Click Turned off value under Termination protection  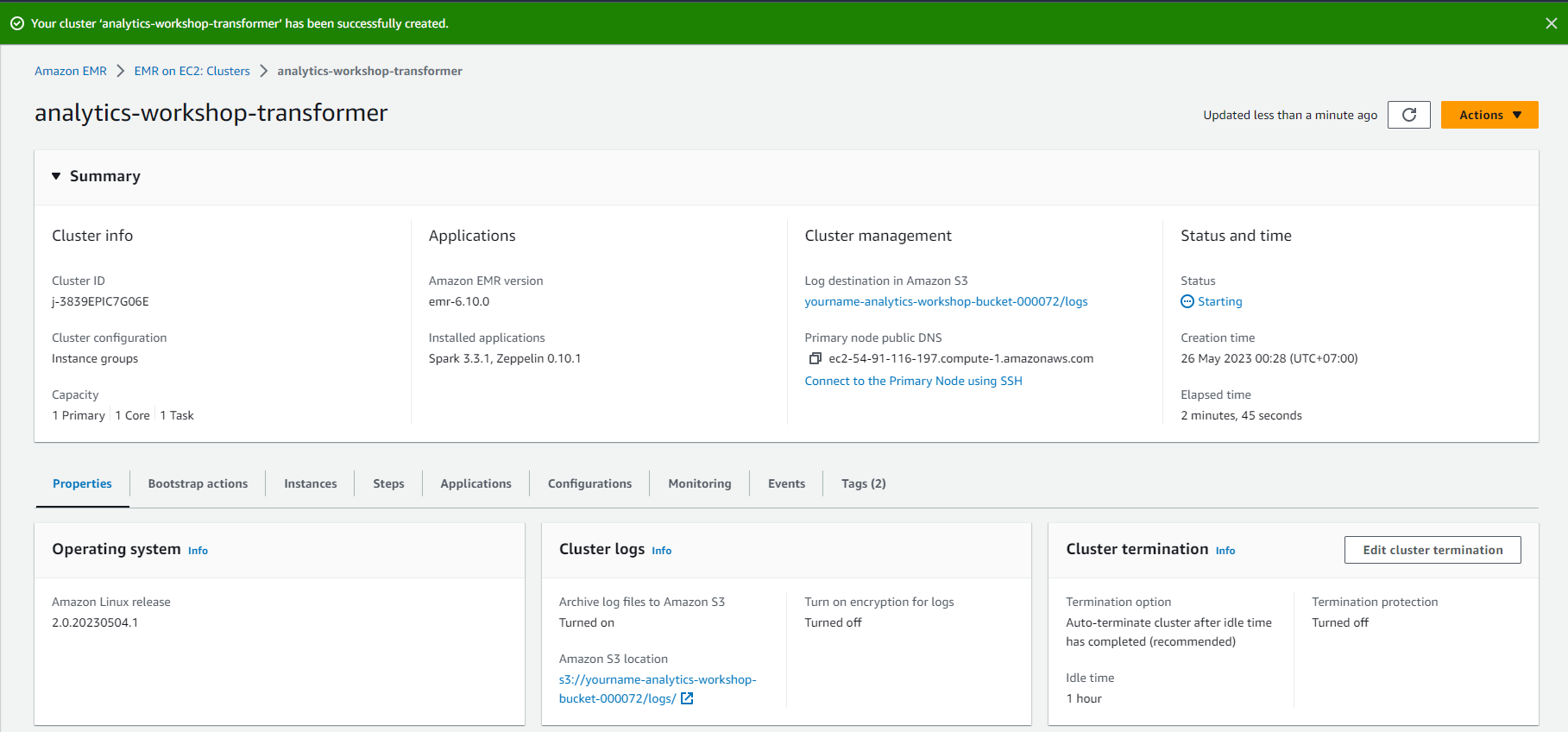pyautogui.click(x=1340, y=622)
